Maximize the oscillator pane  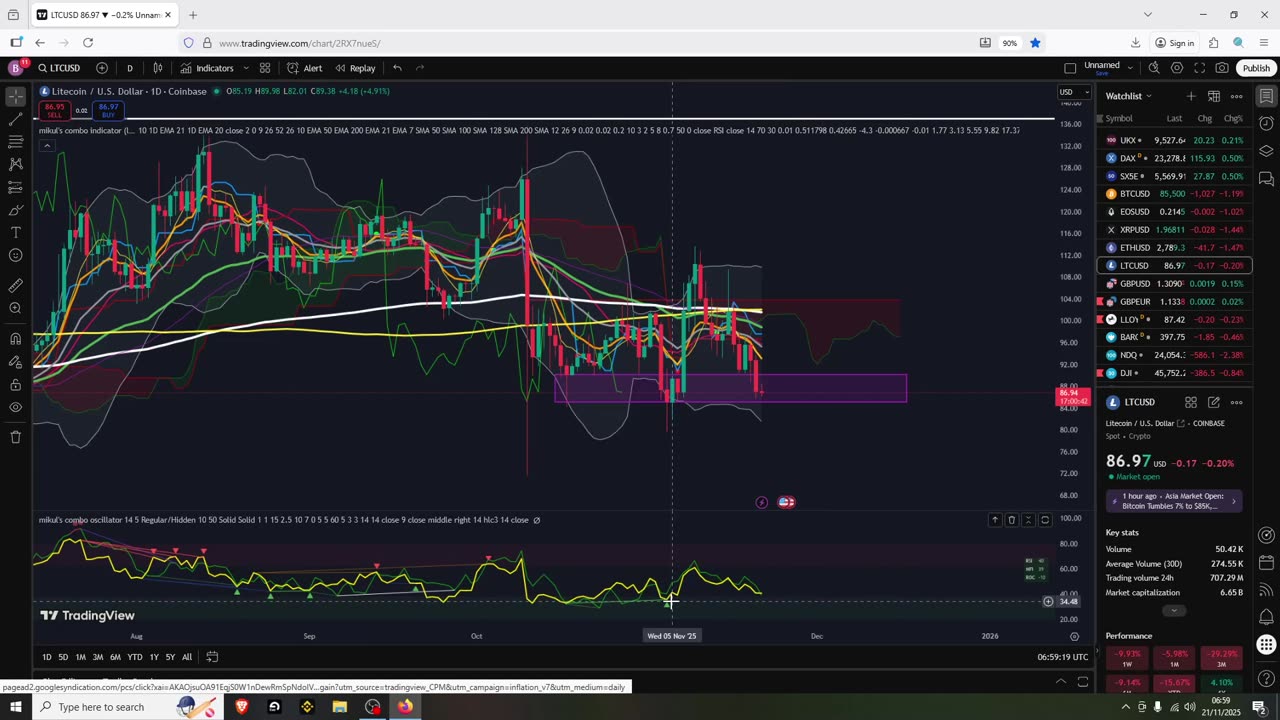(1045, 520)
